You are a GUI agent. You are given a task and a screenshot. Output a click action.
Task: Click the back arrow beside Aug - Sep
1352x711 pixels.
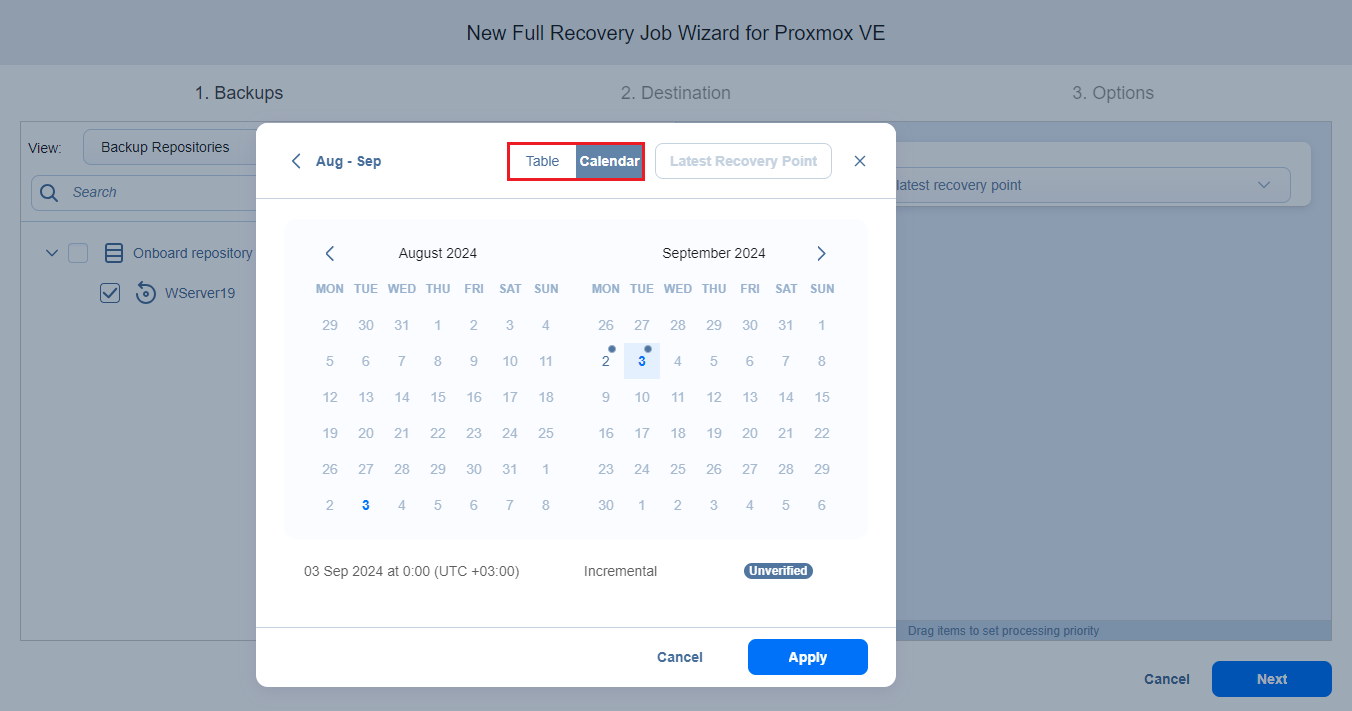pos(296,161)
